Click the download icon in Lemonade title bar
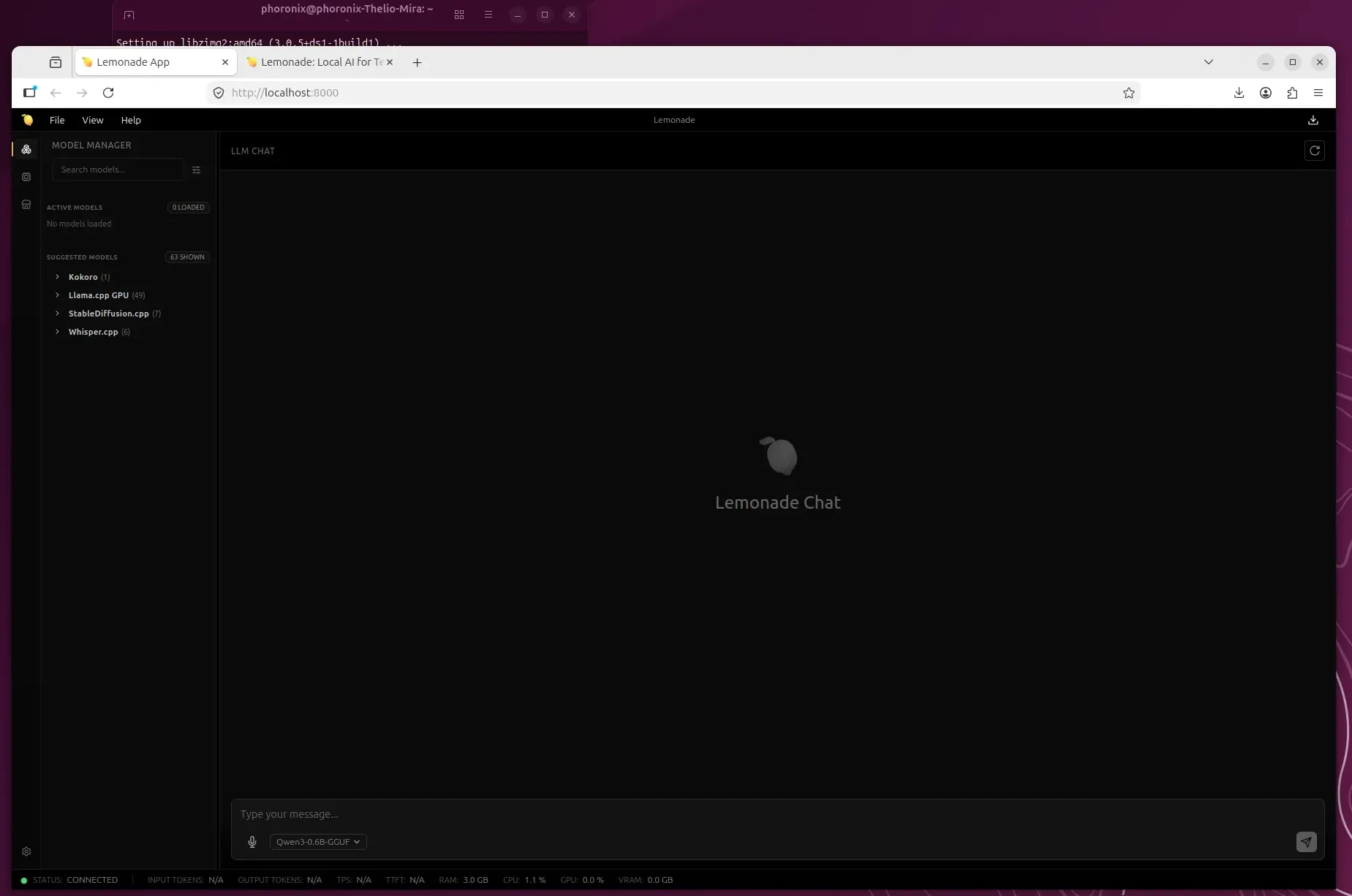This screenshot has width=1352, height=896. [1313, 120]
